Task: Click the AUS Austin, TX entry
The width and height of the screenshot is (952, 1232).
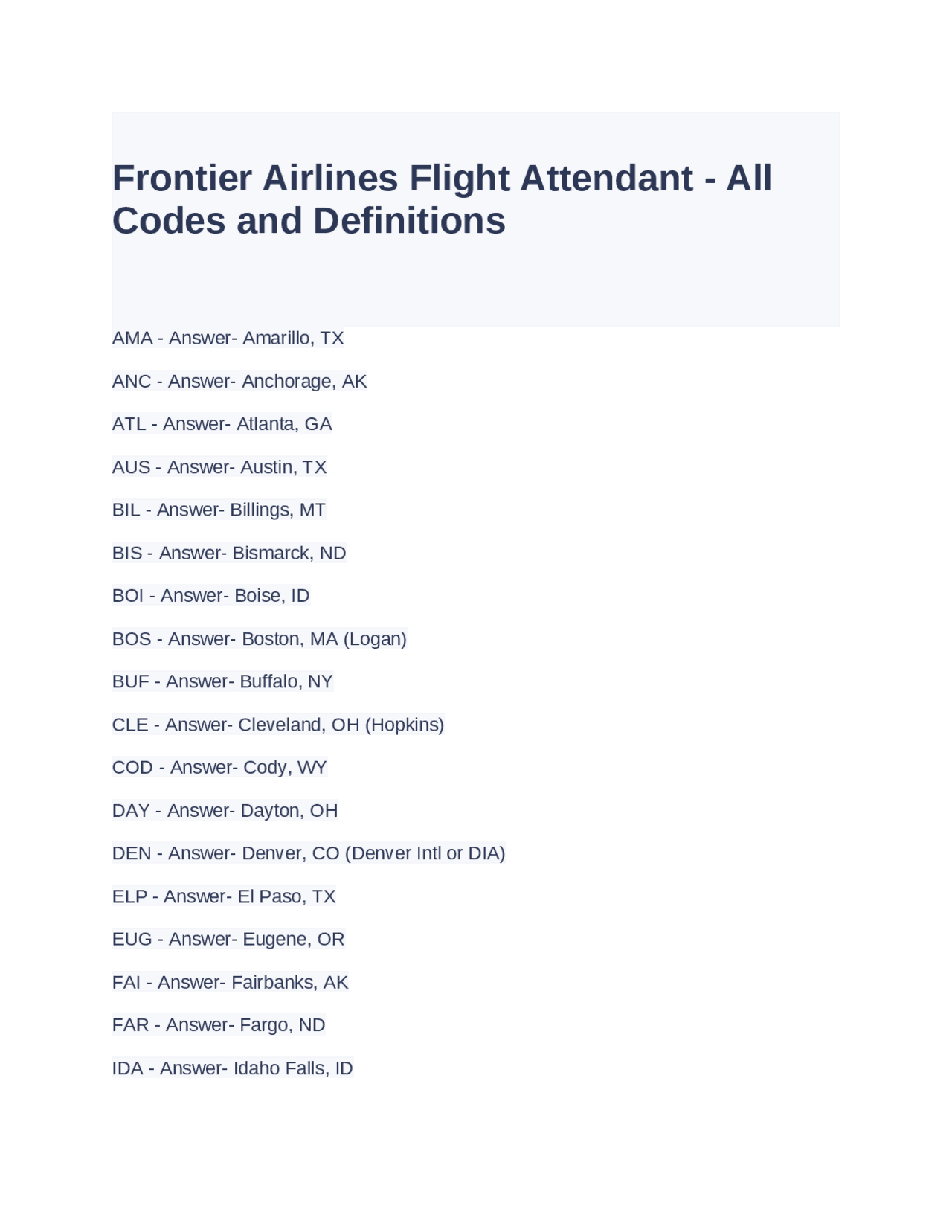Action: click(219, 467)
